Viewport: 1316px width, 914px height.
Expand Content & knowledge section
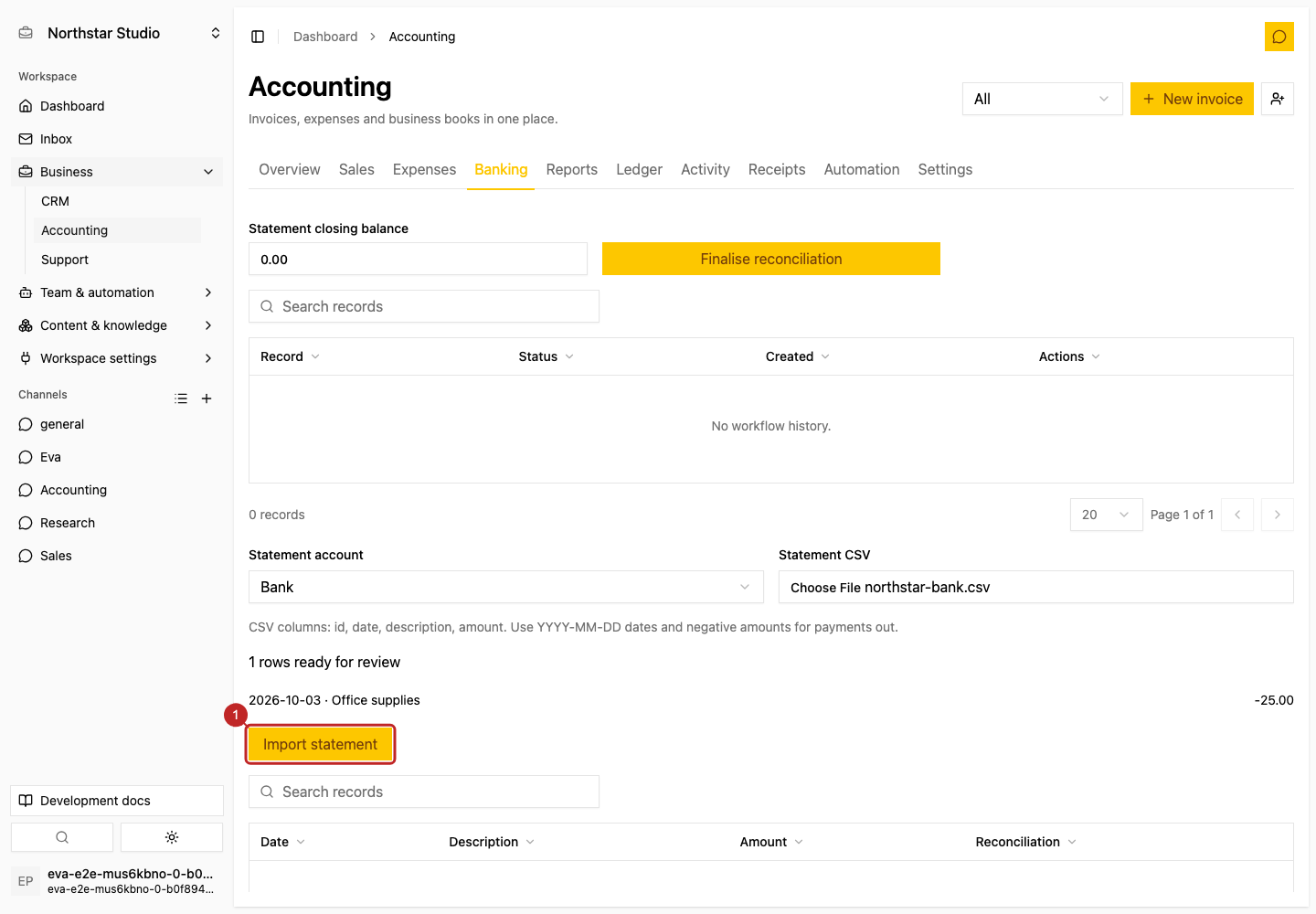(x=117, y=325)
